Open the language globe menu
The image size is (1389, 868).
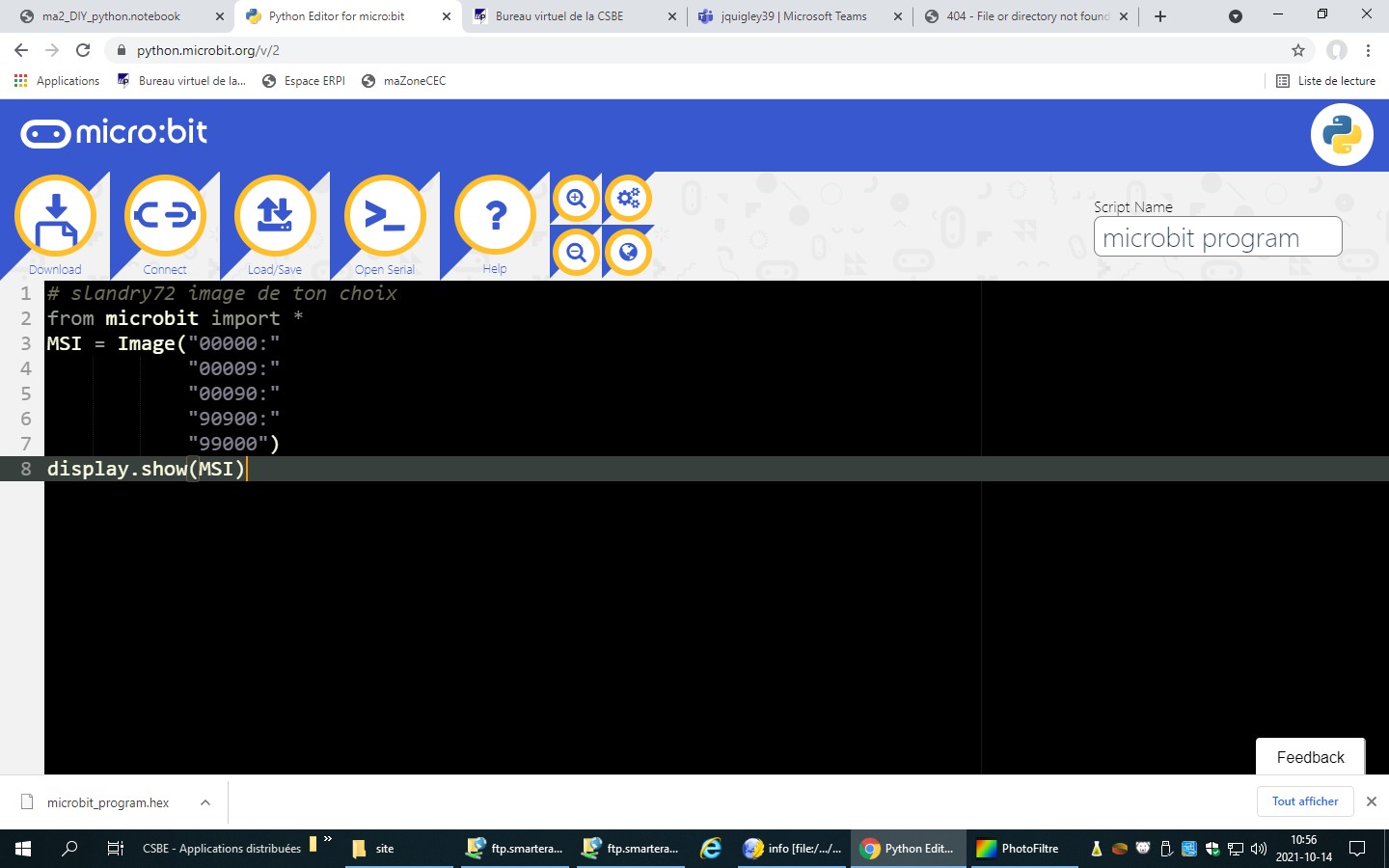tap(629, 253)
